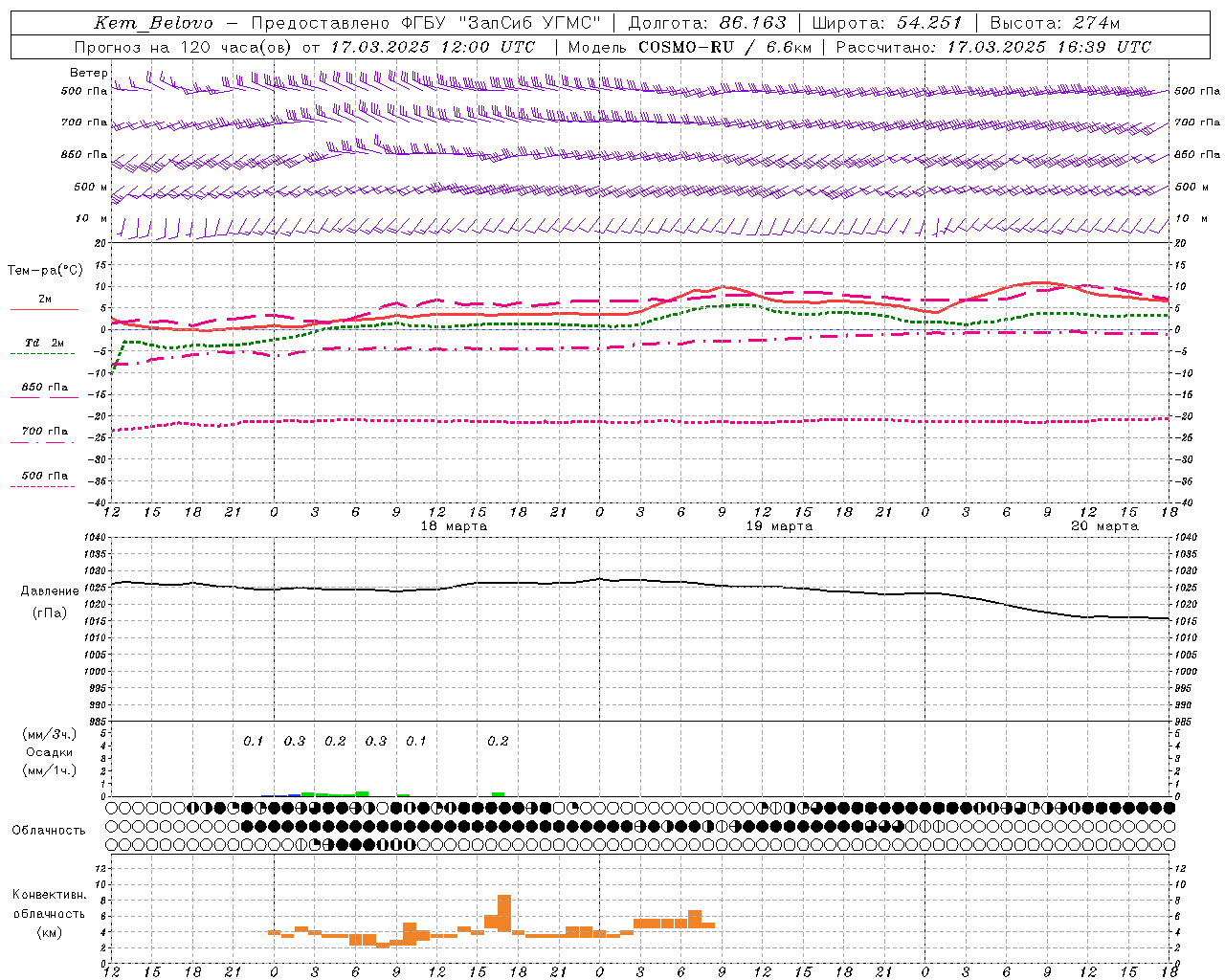Click the Td 2м legend entry
Viewport: 1225px width, 980px height.
[x=44, y=343]
